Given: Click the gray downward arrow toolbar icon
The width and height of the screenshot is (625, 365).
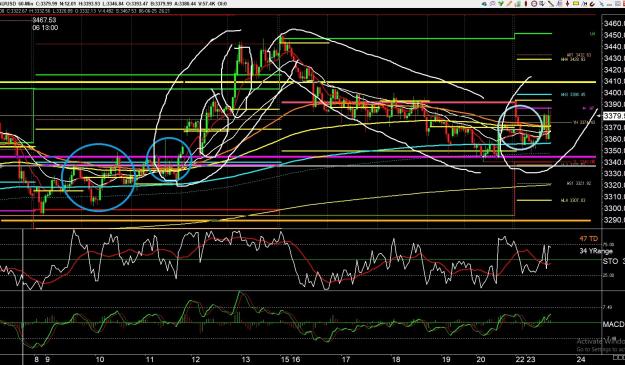Looking at the screenshot, I should [542, 4].
